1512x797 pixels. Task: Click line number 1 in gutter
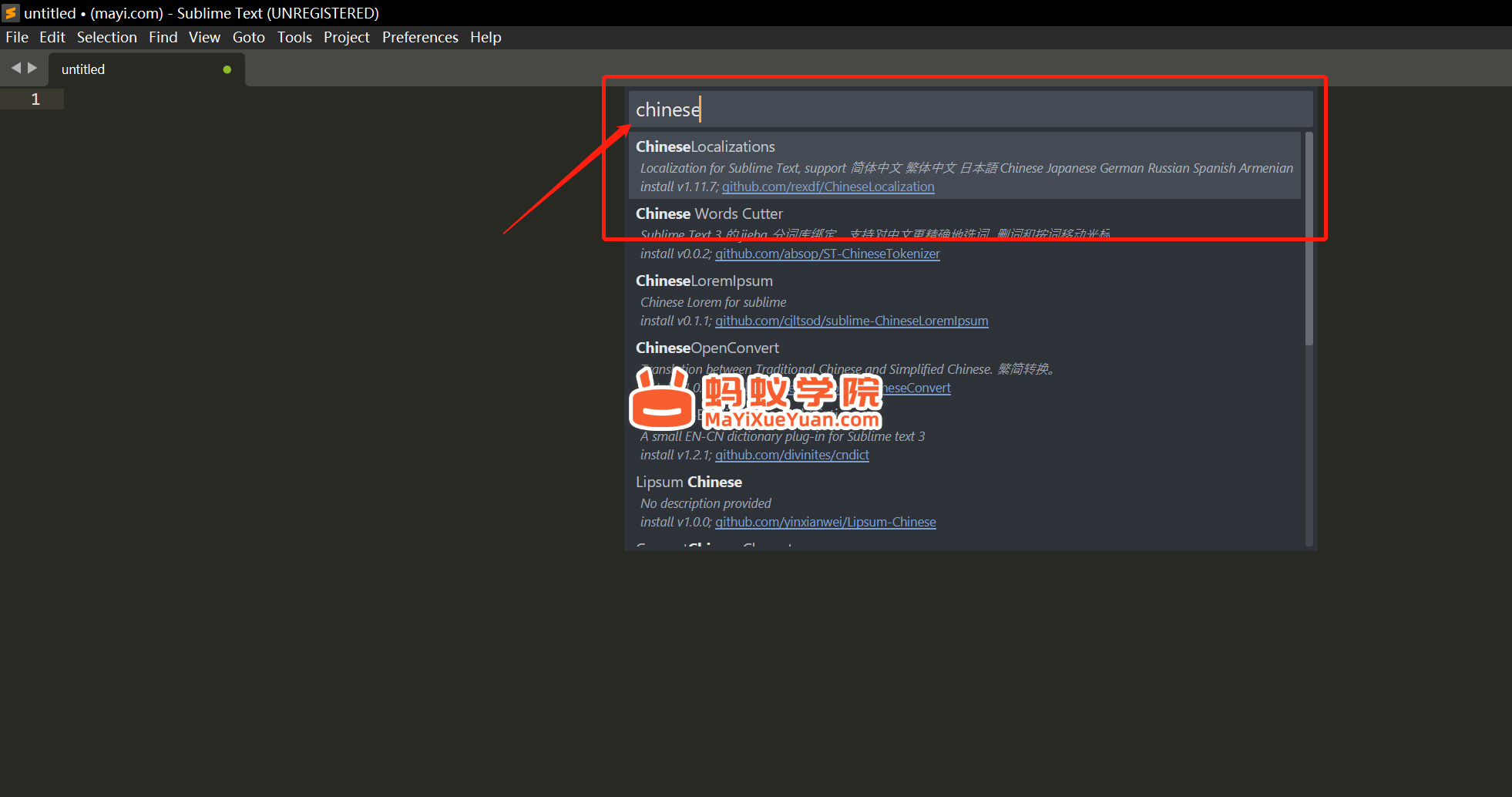point(35,99)
